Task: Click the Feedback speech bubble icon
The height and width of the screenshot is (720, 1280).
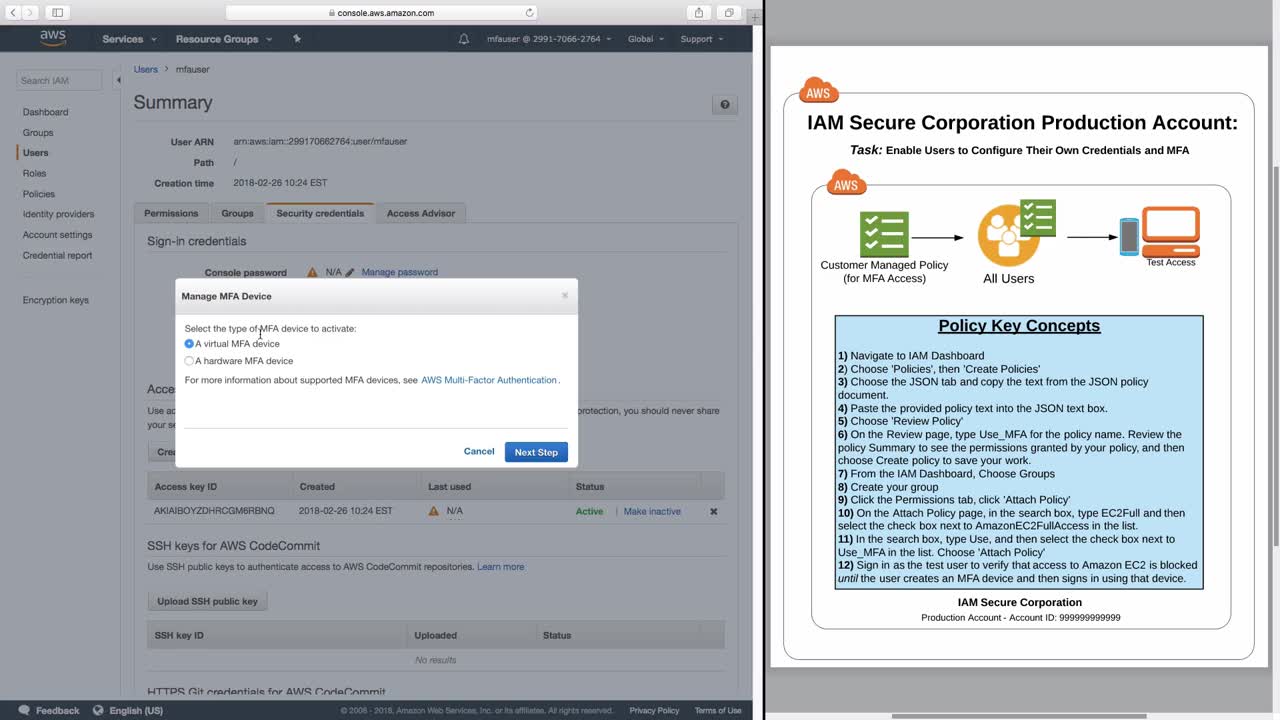Action: (x=24, y=710)
